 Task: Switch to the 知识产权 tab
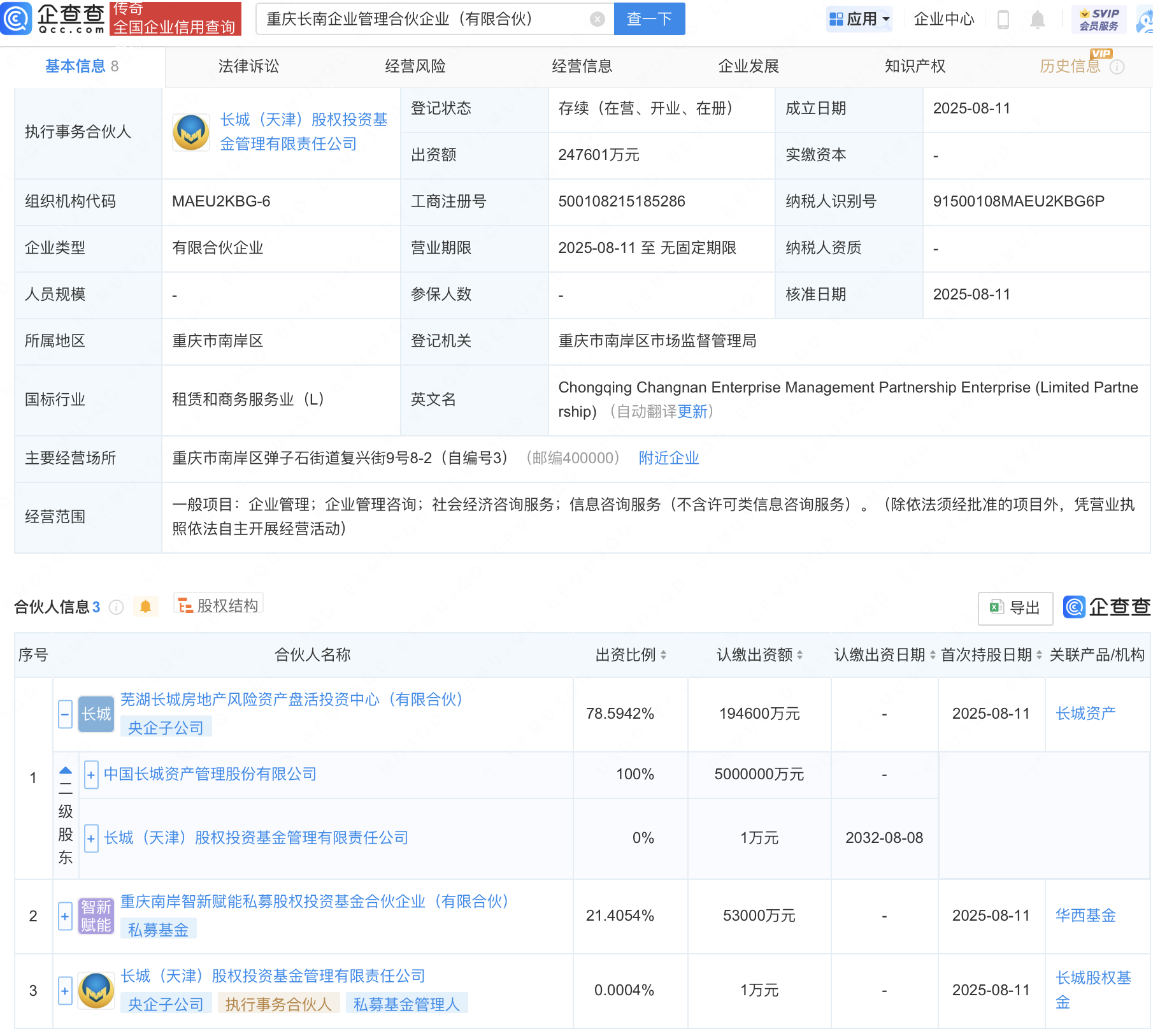click(x=915, y=66)
